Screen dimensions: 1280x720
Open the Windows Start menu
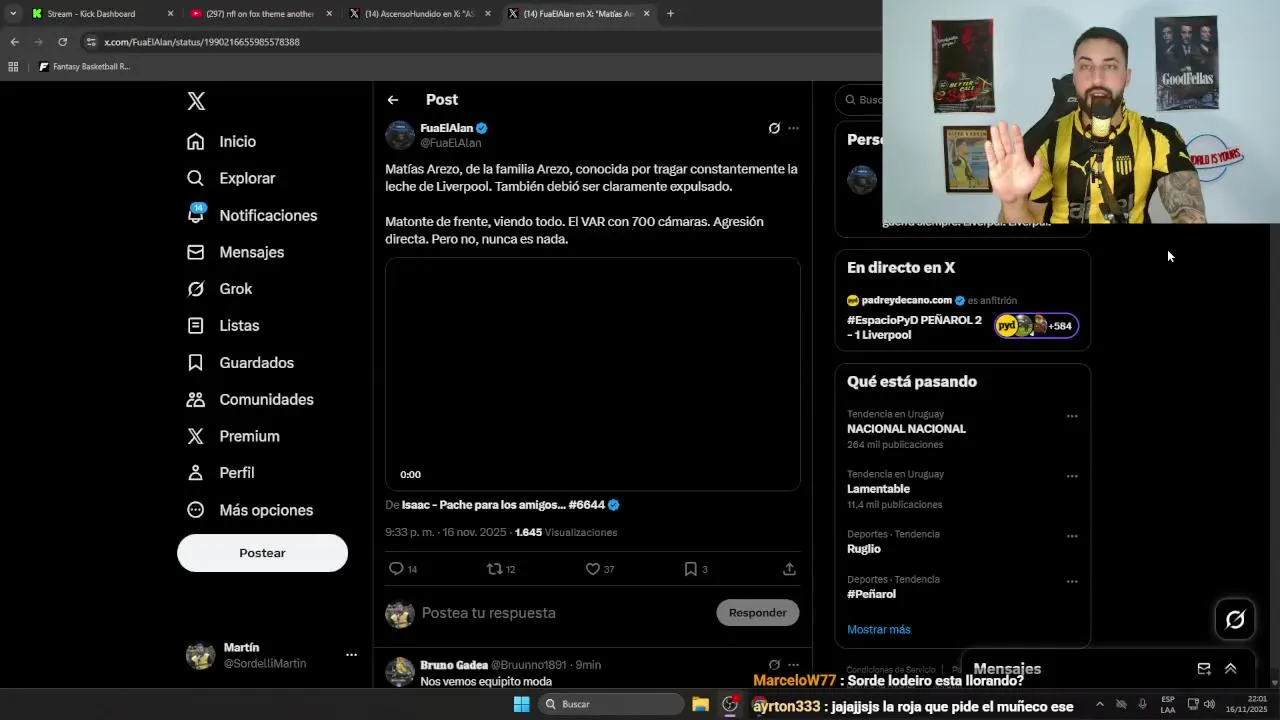pyautogui.click(x=521, y=704)
